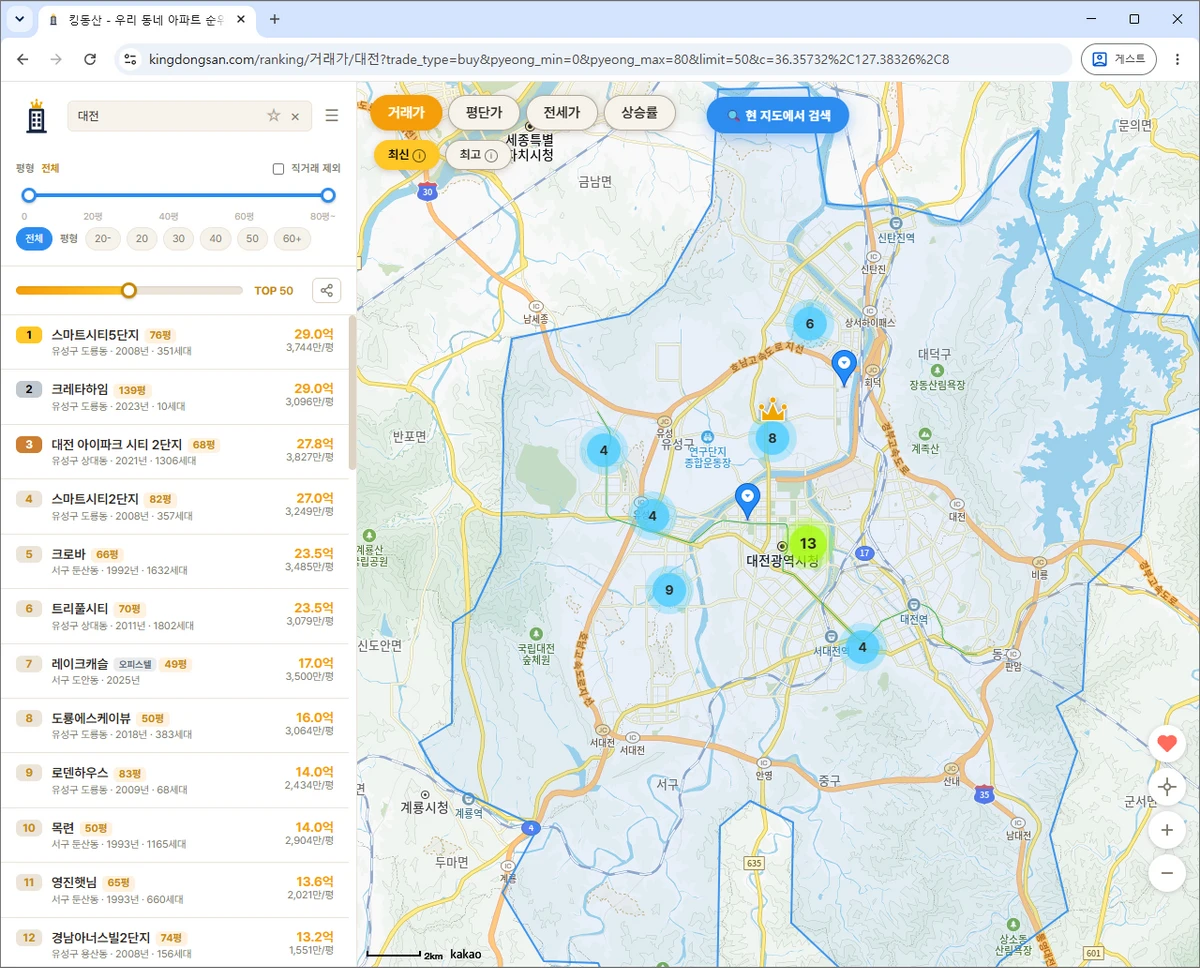The height and width of the screenshot is (968, 1200).
Task: Open cluster marker labeled 9
Action: pos(669,590)
